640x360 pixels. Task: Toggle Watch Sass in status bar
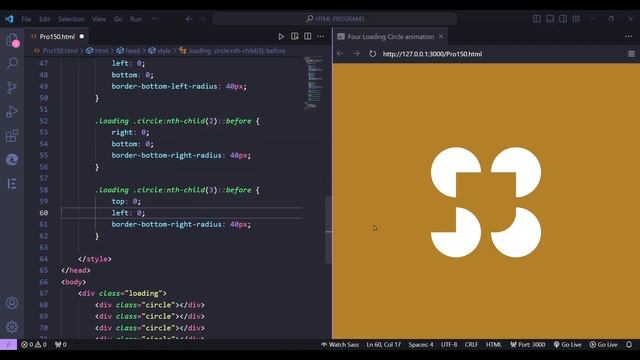[340, 344]
